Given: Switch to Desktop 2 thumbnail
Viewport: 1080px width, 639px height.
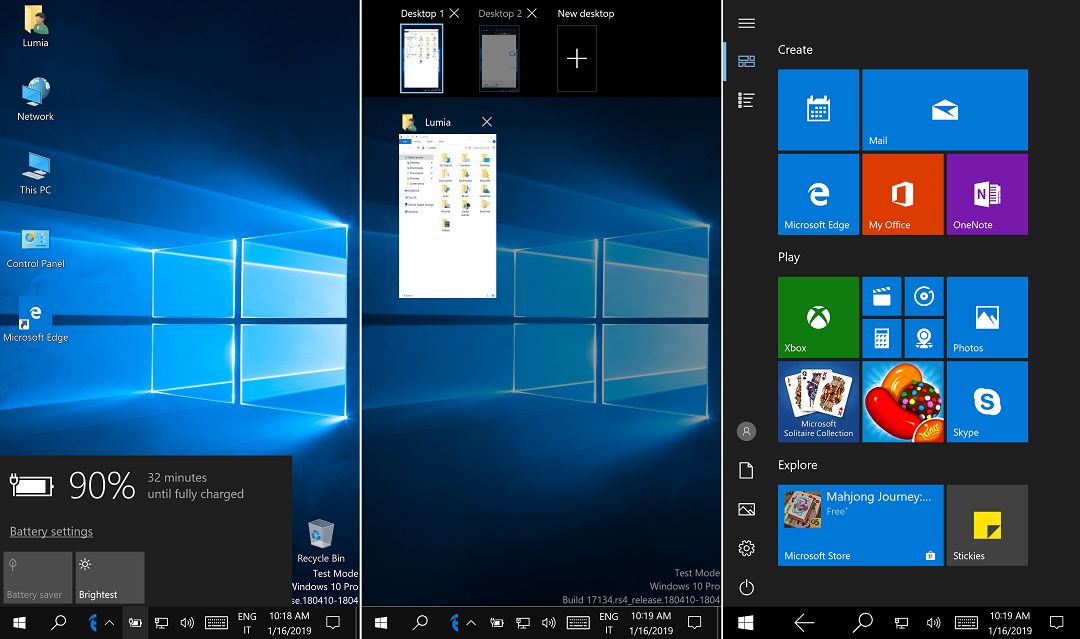Looking at the screenshot, I should pos(499,59).
